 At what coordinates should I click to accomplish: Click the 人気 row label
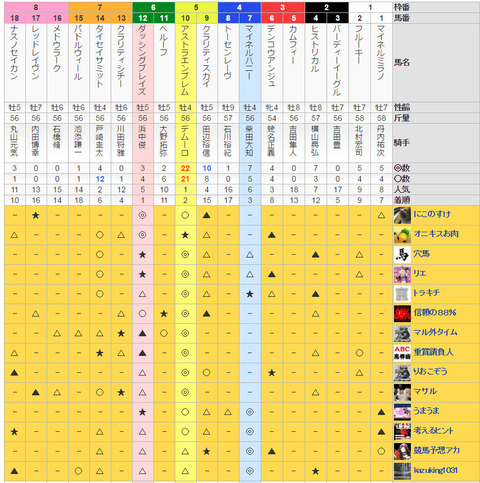click(401, 189)
